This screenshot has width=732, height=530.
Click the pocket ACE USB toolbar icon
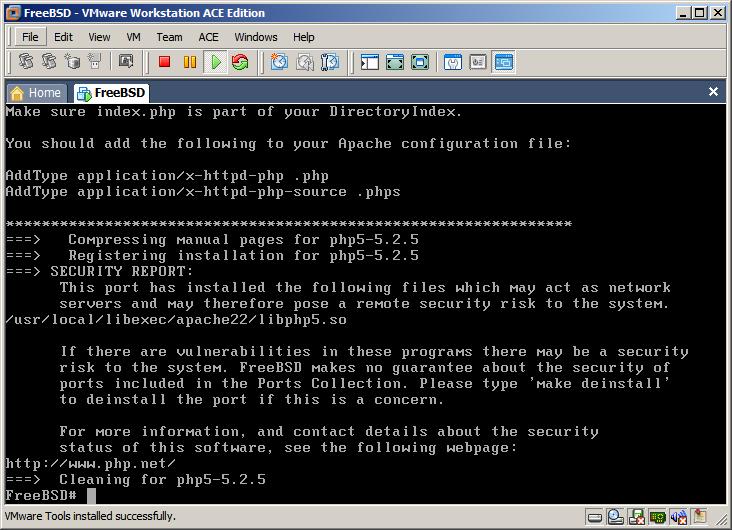pos(95,61)
